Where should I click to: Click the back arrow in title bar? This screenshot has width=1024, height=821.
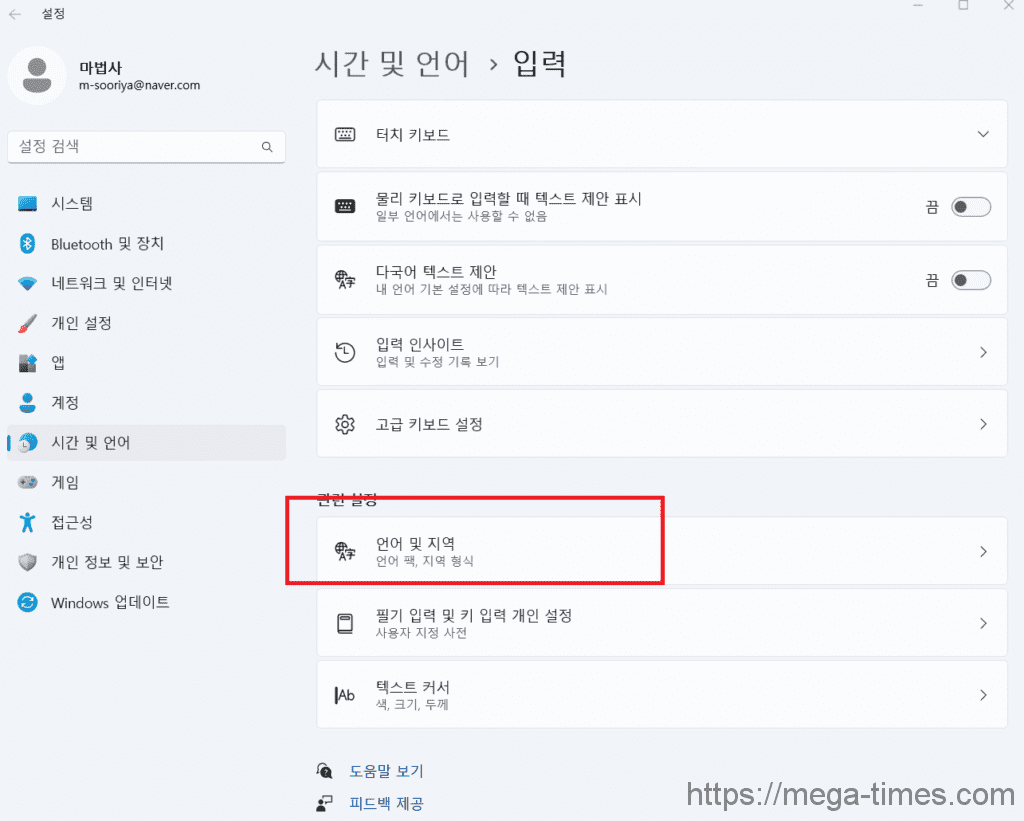tap(15, 14)
